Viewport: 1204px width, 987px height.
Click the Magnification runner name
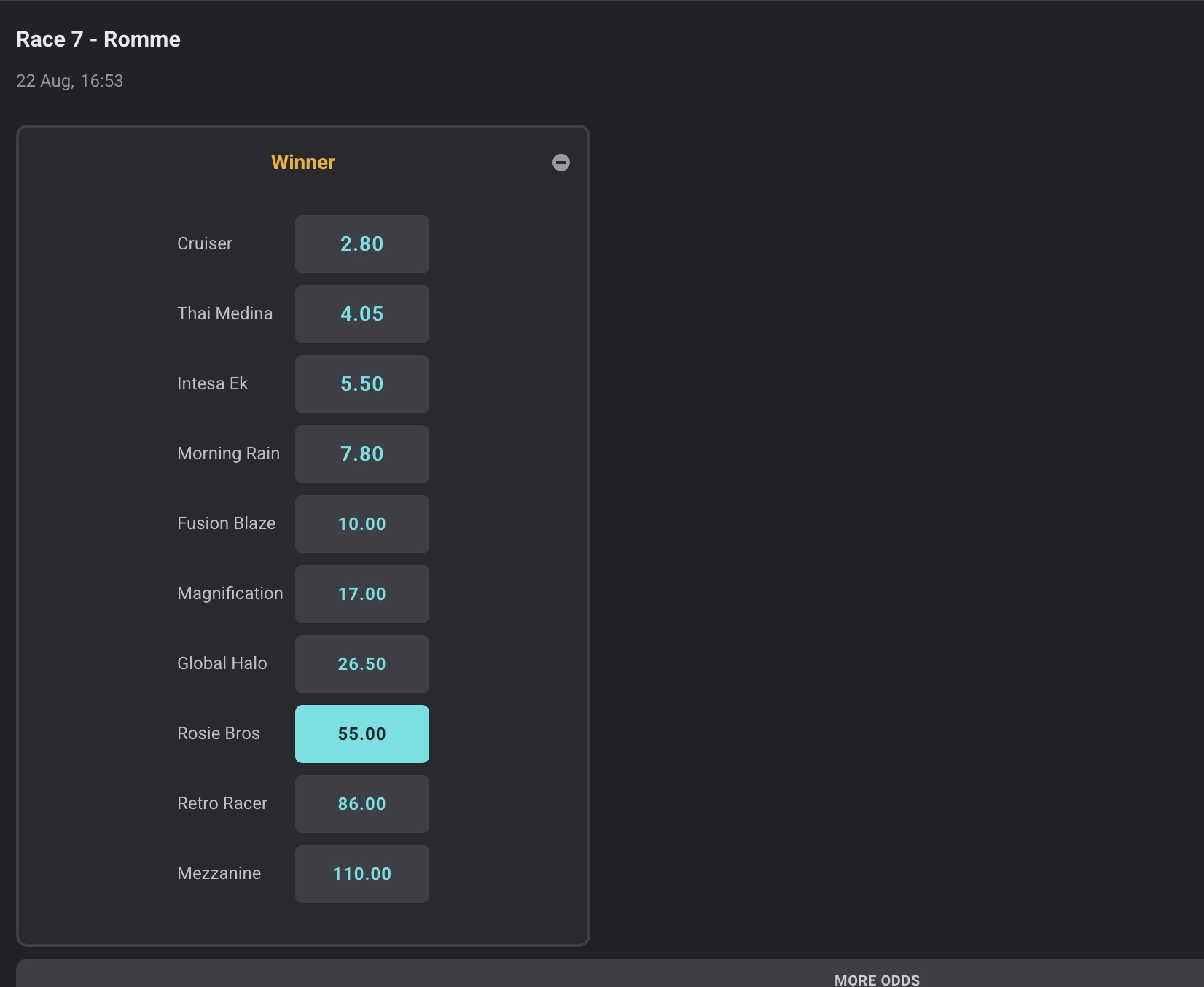pyautogui.click(x=230, y=593)
